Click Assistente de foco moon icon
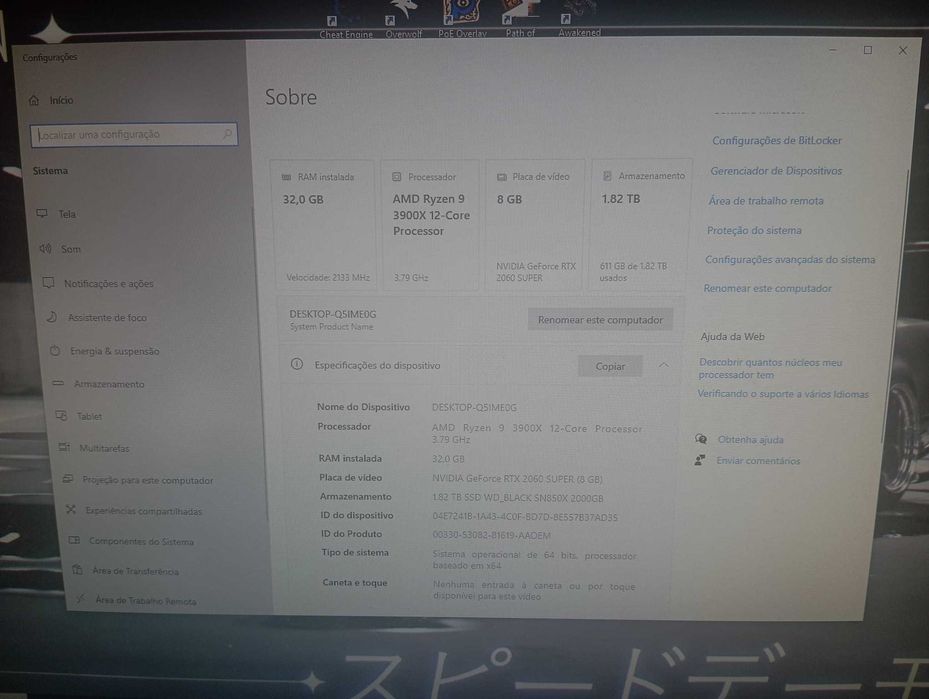The image size is (929, 699). click(52, 317)
